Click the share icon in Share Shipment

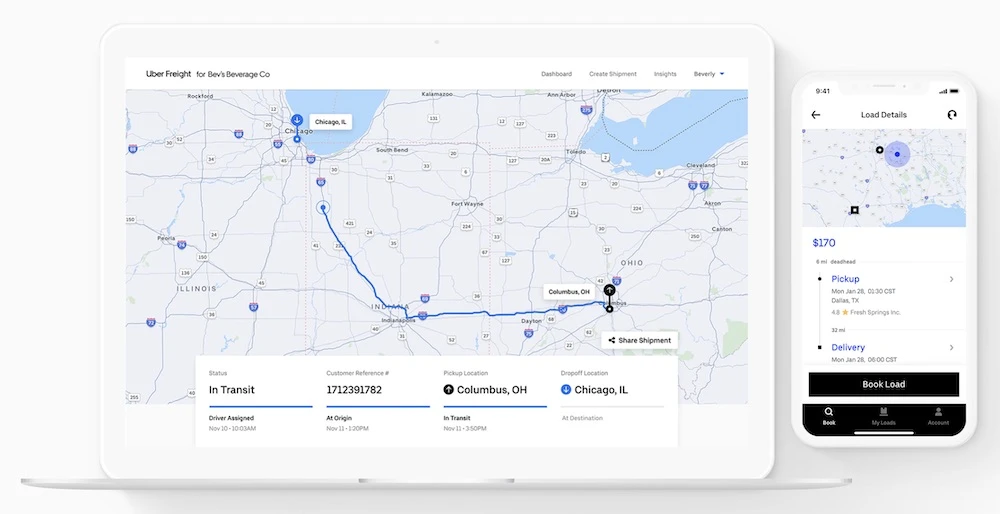click(612, 341)
